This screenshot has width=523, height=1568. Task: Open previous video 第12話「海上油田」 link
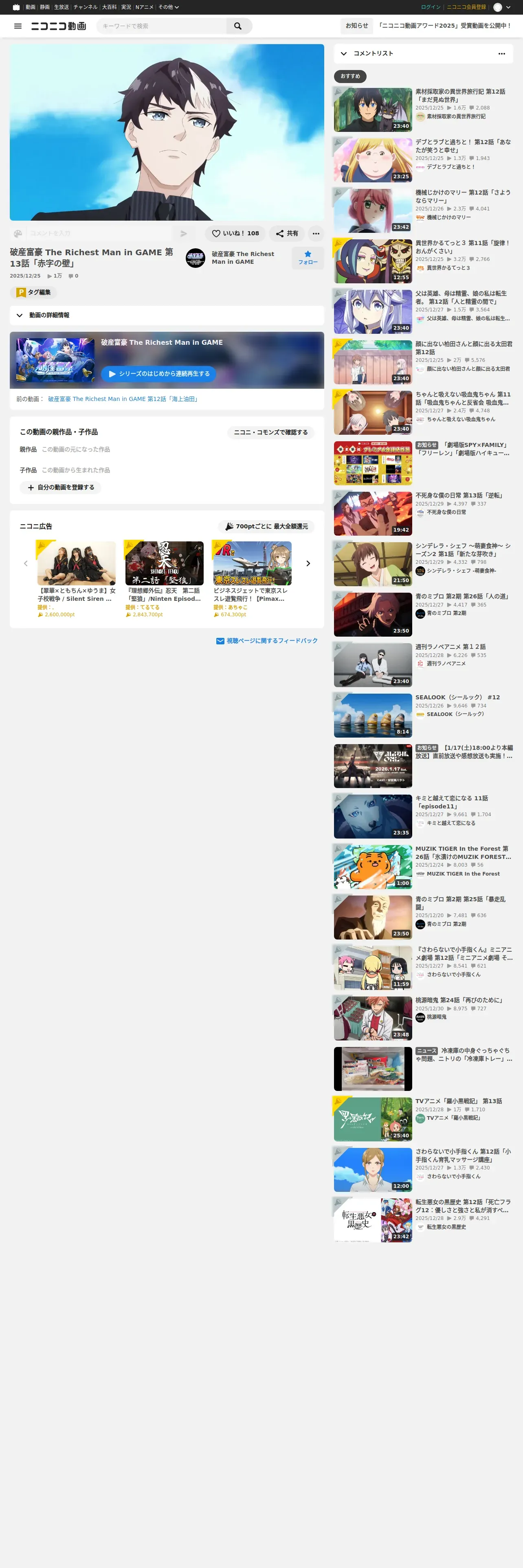(x=123, y=399)
